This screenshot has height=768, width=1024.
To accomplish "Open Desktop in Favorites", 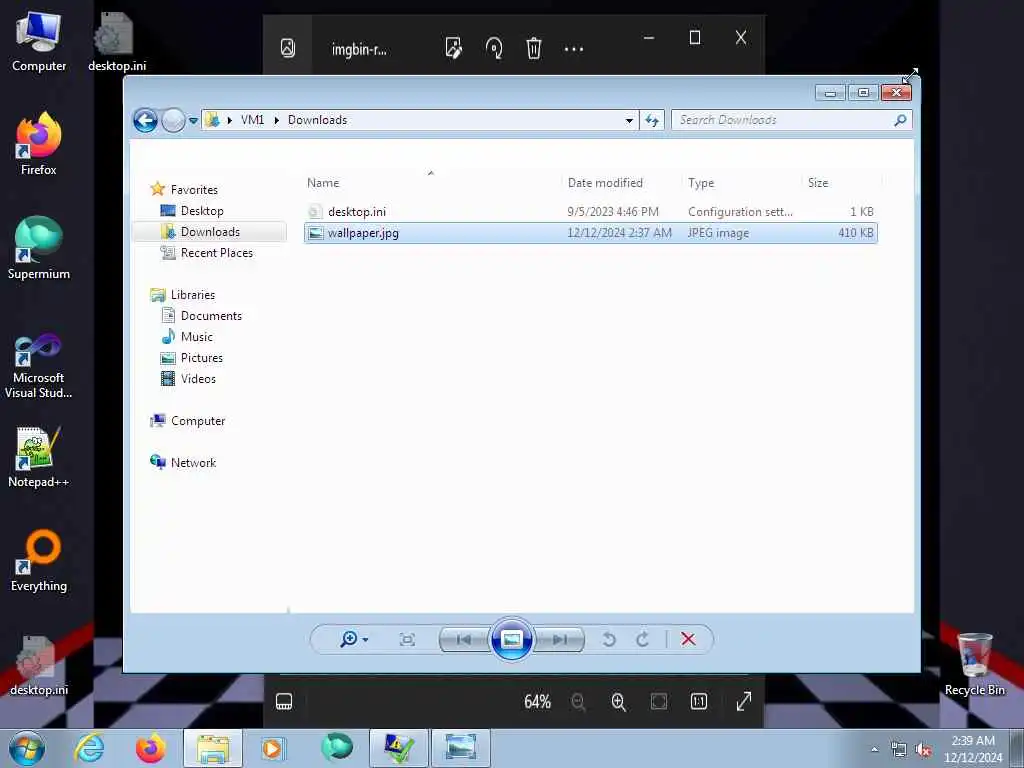I will coord(202,211).
